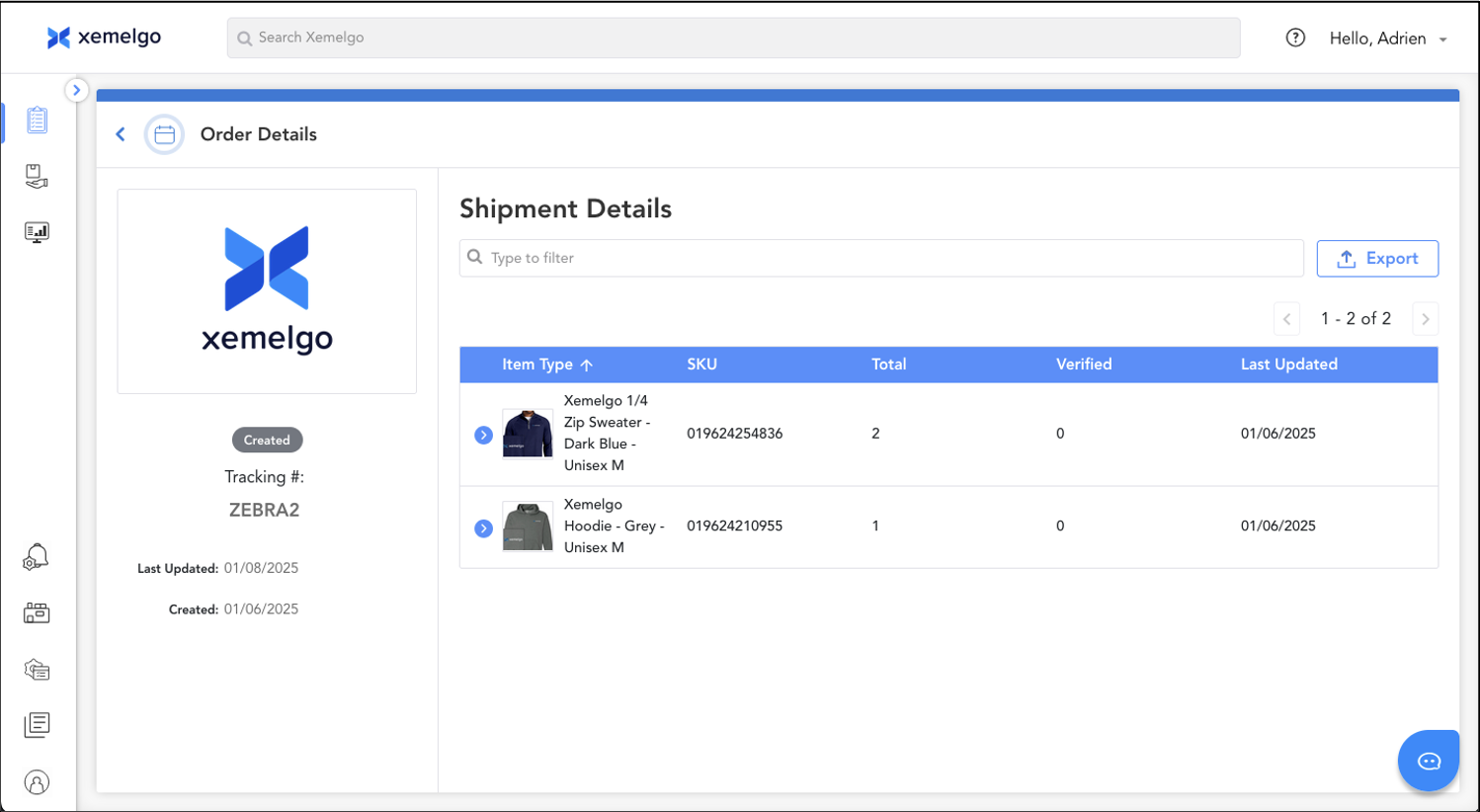Viewport: 1480px width, 812px height.
Task: Open the monitor dashboard sidebar icon
Action: [x=37, y=232]
